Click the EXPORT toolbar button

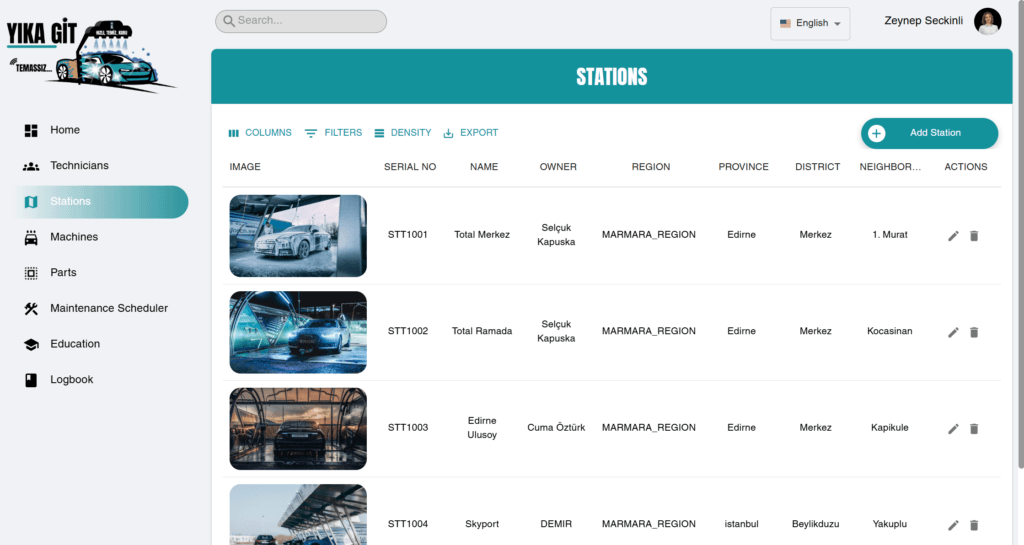click(470, 132)
